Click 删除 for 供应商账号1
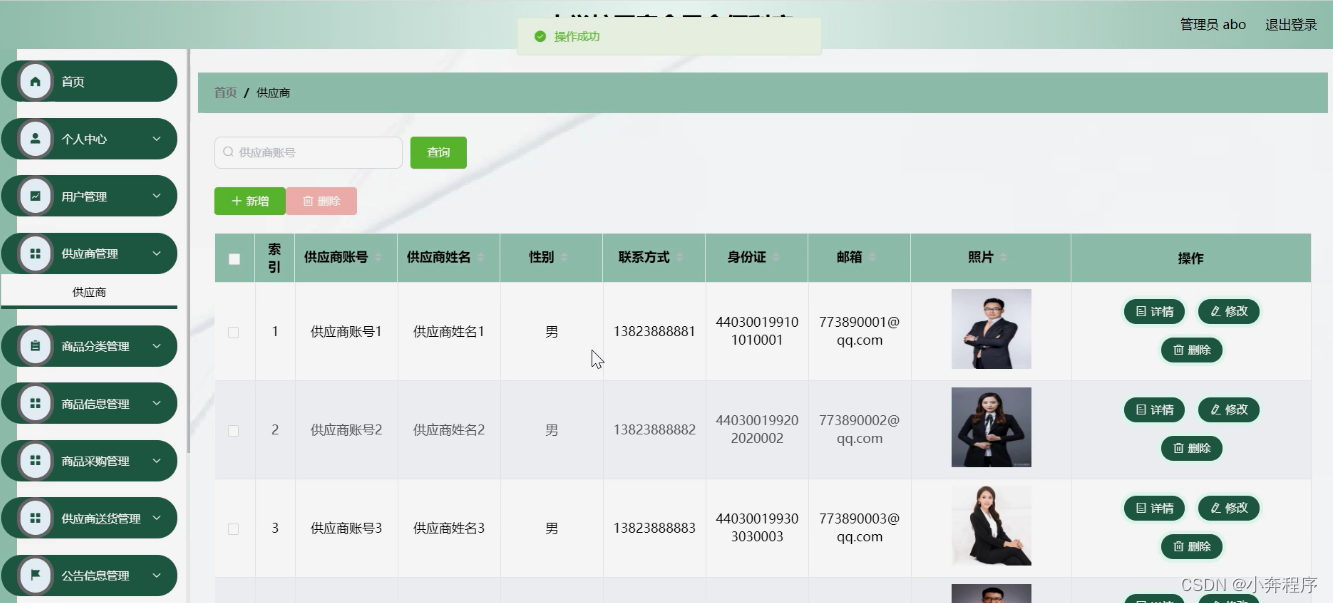Image resolution: width=1333 pixels, height=603 pixels. (x=1191, y=350)
